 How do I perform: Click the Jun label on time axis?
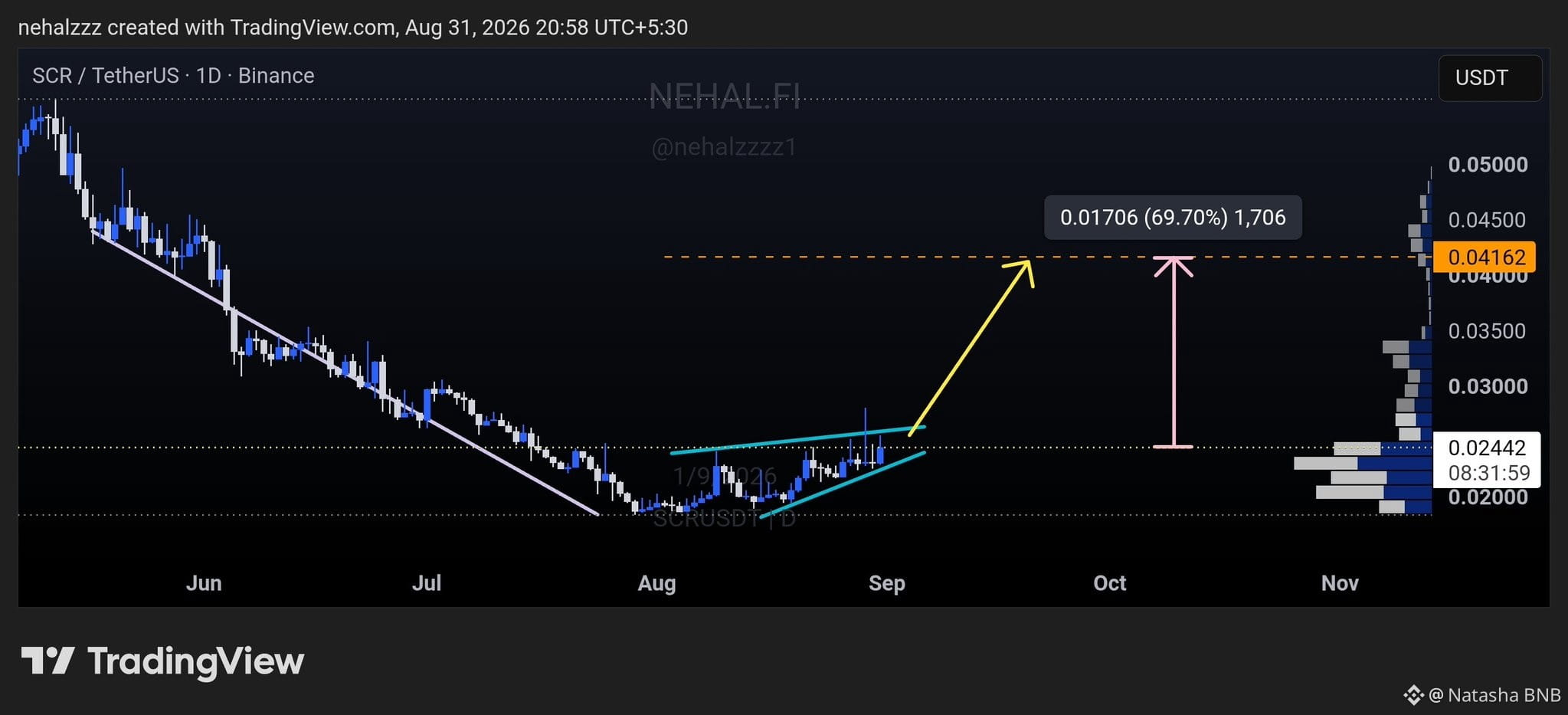click(x=204, y=583)
